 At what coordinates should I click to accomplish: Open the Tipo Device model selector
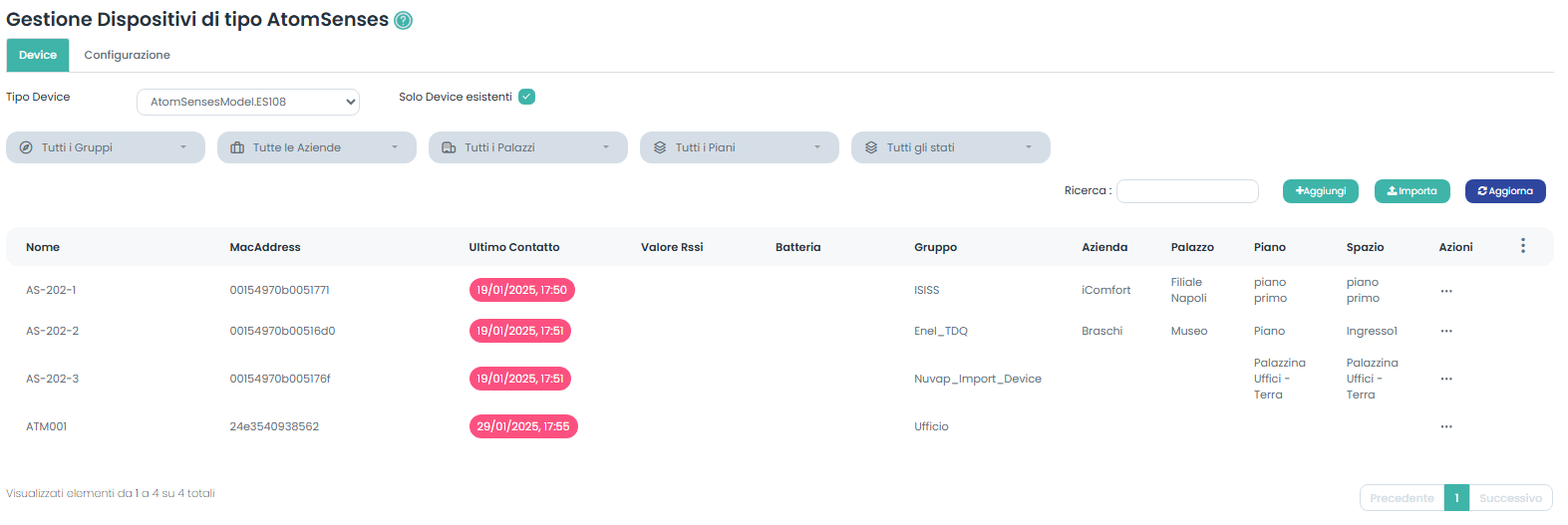pos(248,102)
